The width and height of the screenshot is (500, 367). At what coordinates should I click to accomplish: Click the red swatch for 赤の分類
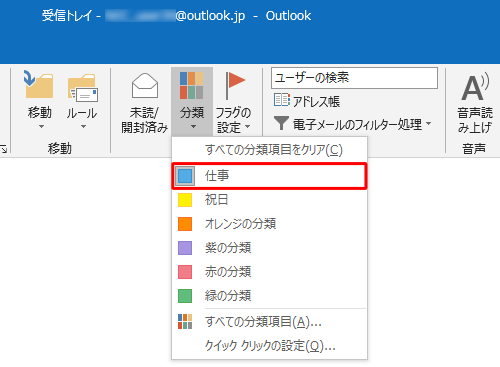[185, 272]
